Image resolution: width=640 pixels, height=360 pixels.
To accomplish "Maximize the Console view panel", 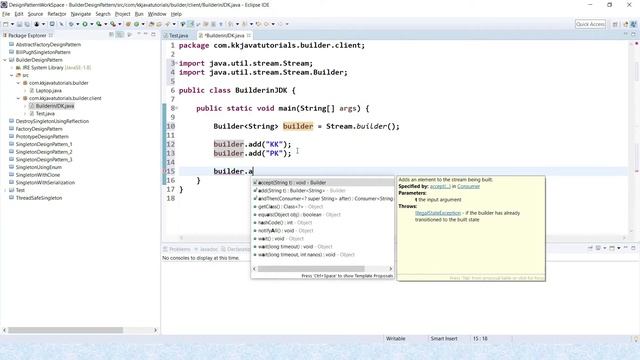I will 633,248.
